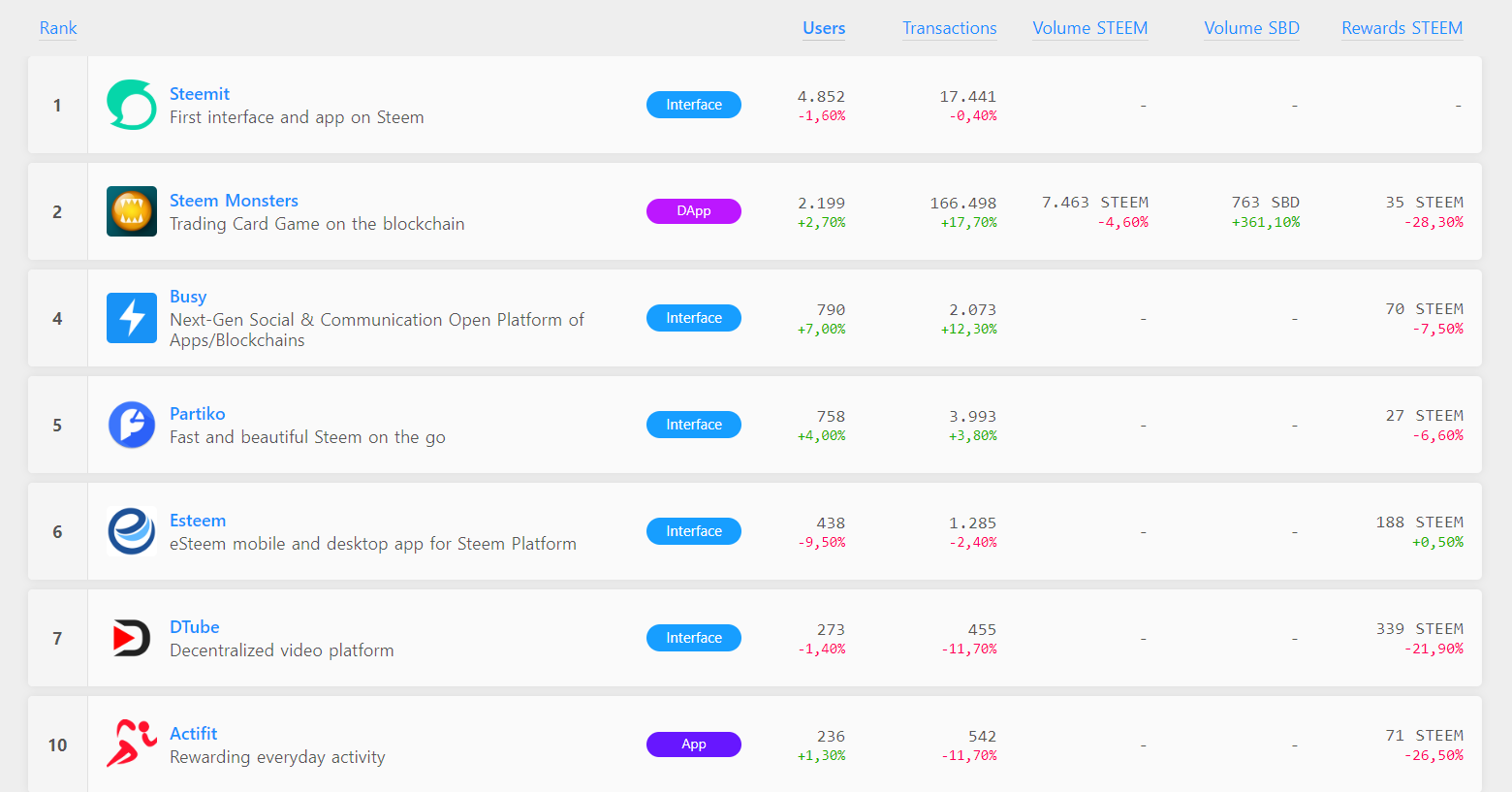
Task: Select the +361,10% SBD change
Action: [1266, 222]
